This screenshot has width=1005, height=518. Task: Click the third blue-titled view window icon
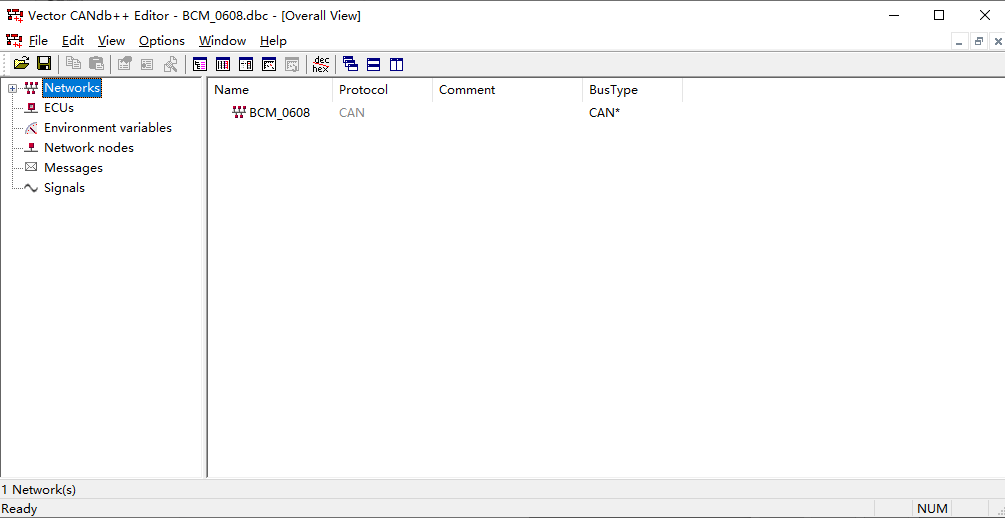[x=245, y=64]
